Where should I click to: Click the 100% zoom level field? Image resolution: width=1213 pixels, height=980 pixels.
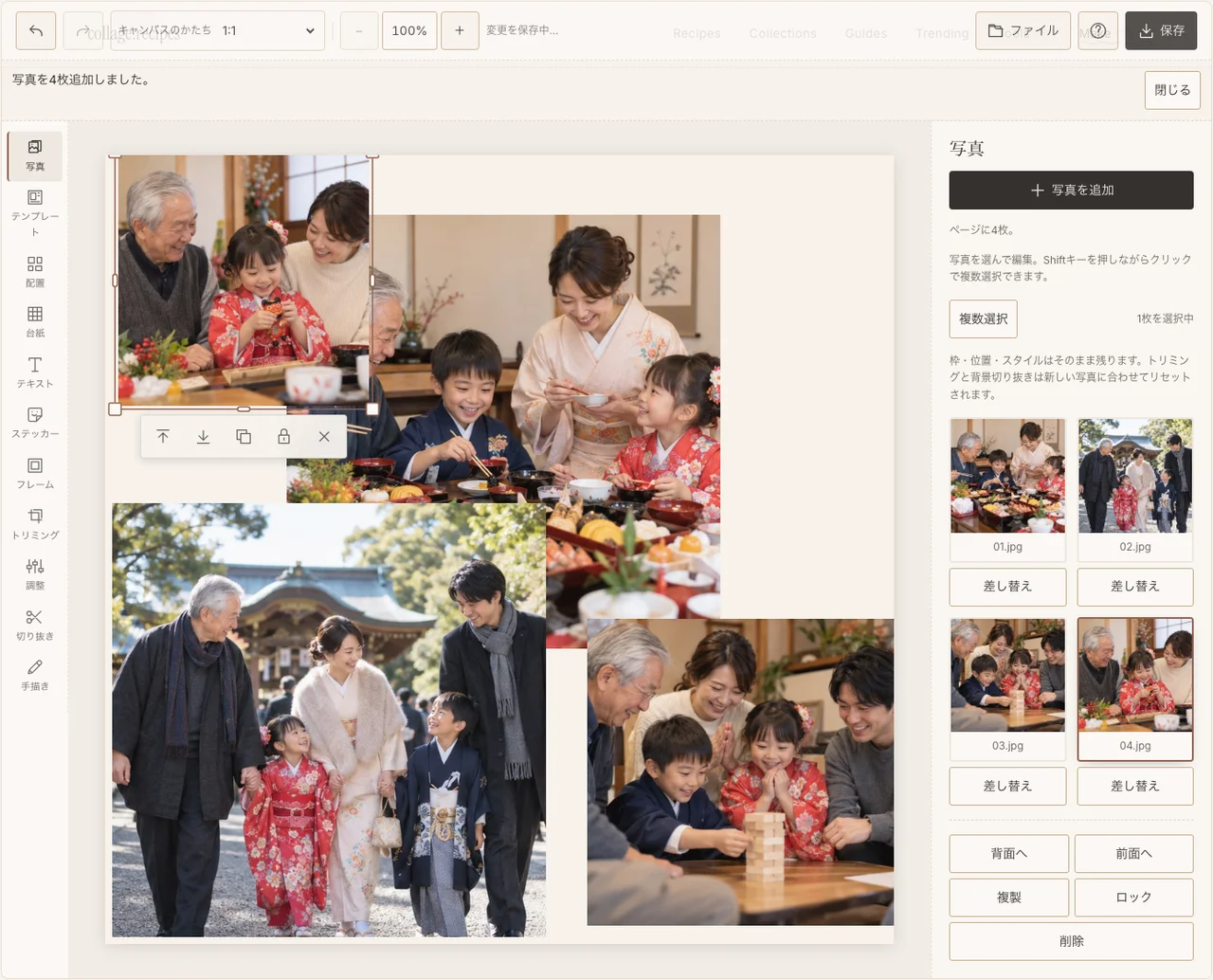(x=409, y=30)
